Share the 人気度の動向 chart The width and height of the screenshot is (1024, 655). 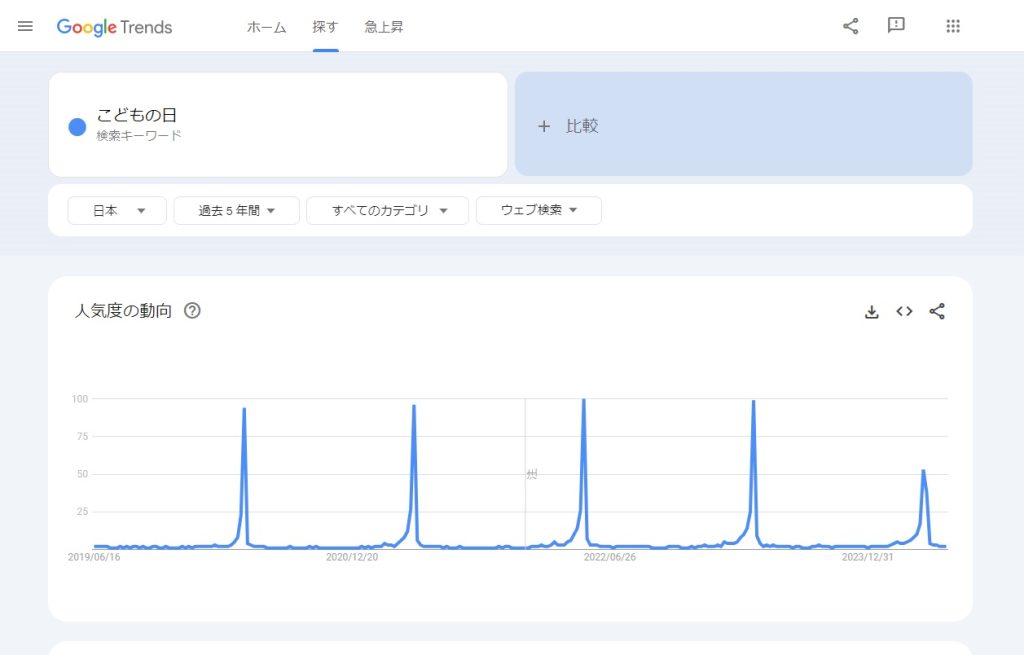tap(937, 312)
